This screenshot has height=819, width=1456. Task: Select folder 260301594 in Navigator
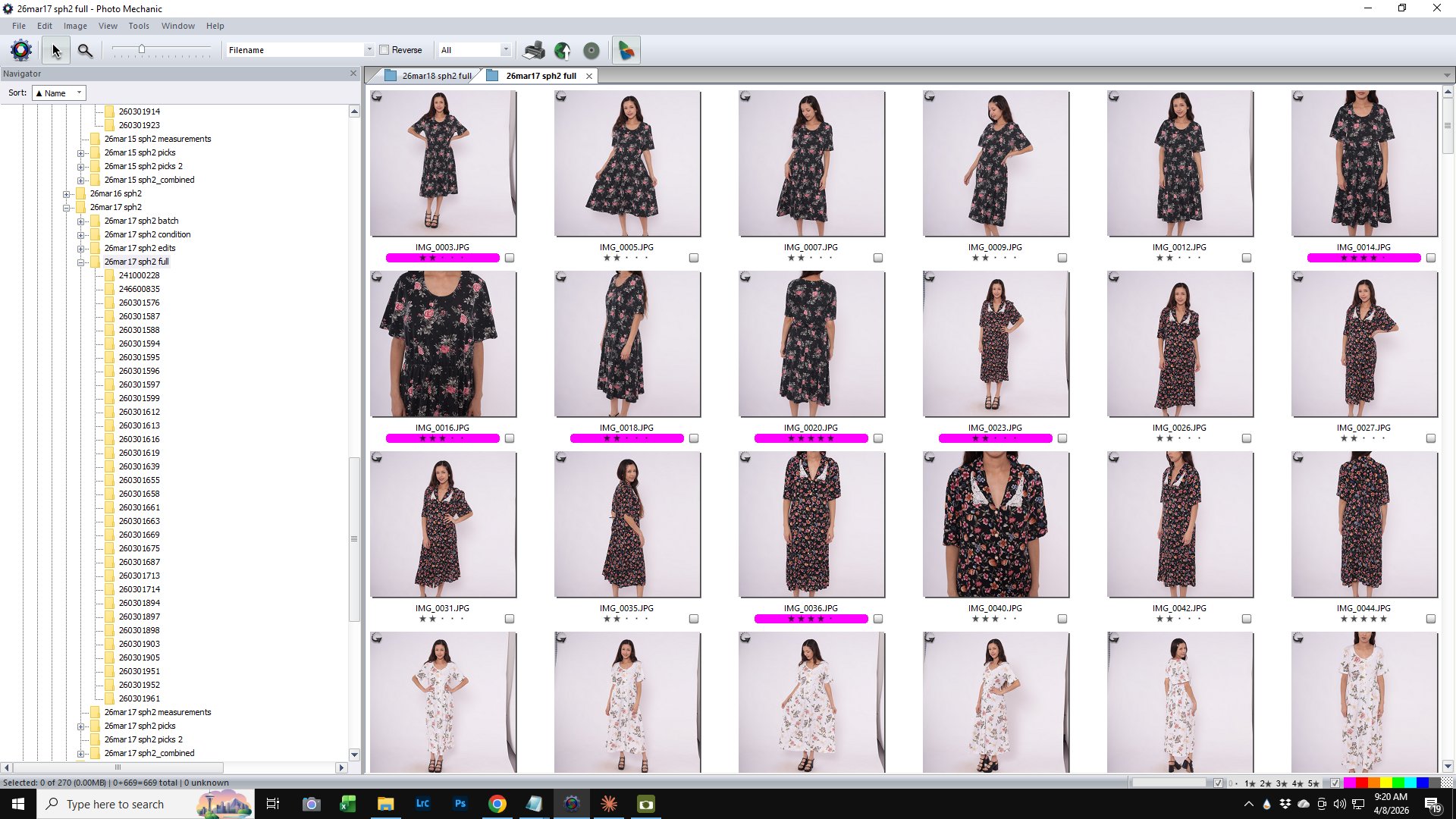pos(139,344)
